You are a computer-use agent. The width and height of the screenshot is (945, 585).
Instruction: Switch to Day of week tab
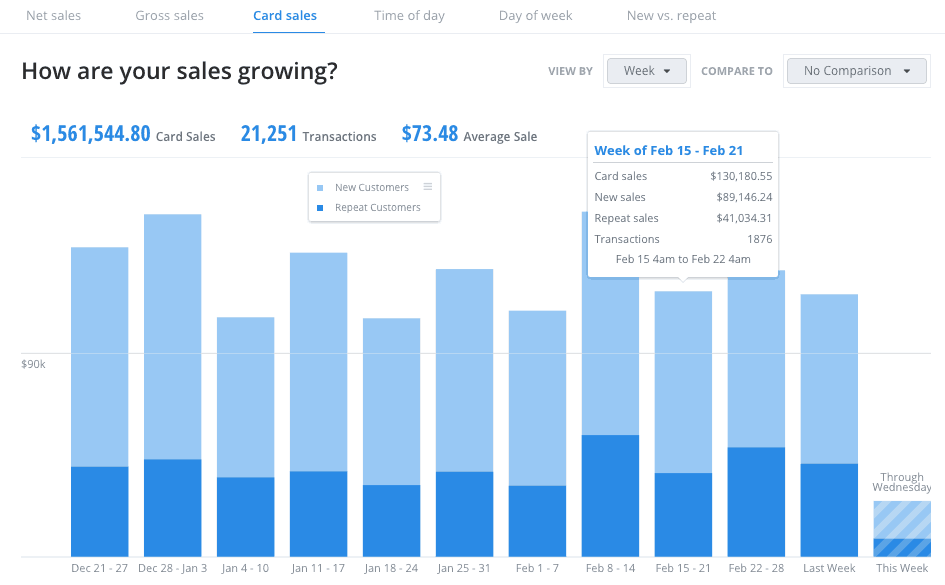[535, 16]
